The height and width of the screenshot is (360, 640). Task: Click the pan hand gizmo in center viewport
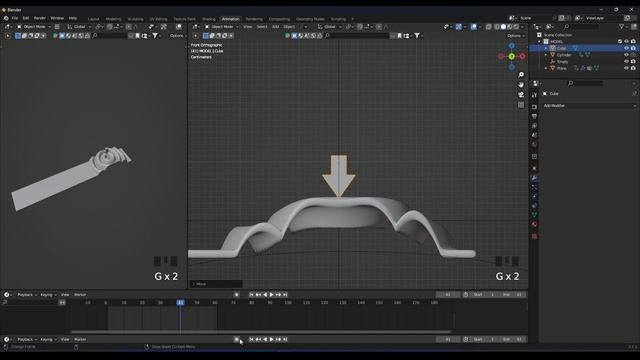click(x=521, y=84)
